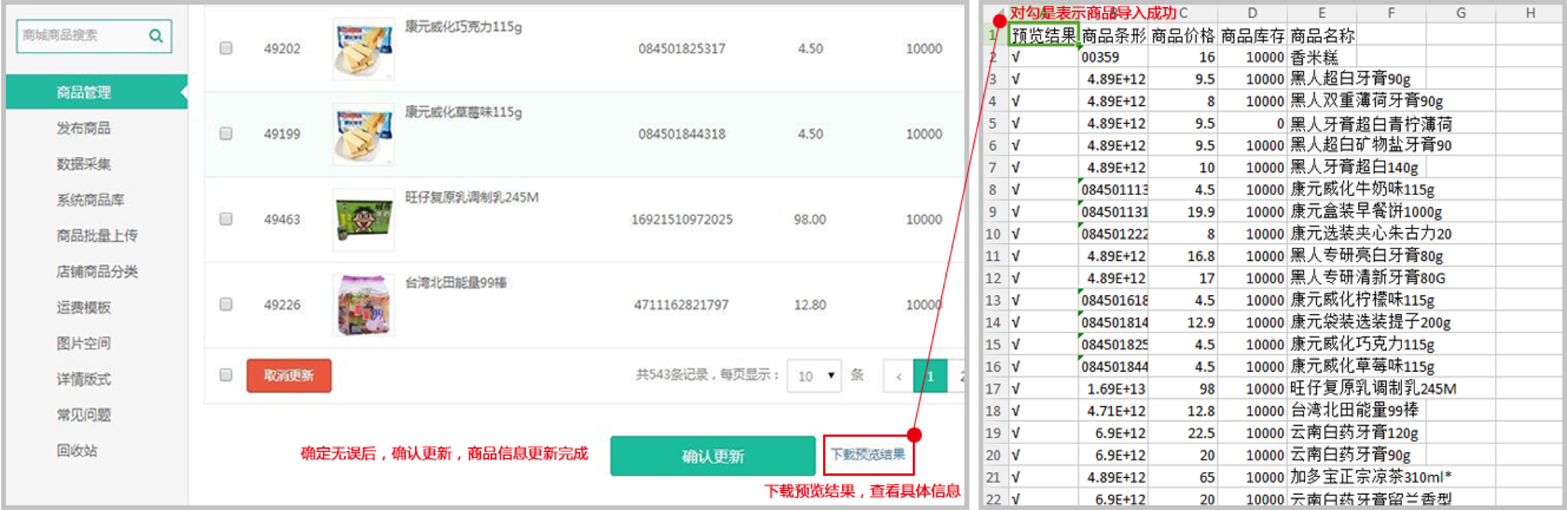Click price 98.00 in product list

(x=810, y=219)
